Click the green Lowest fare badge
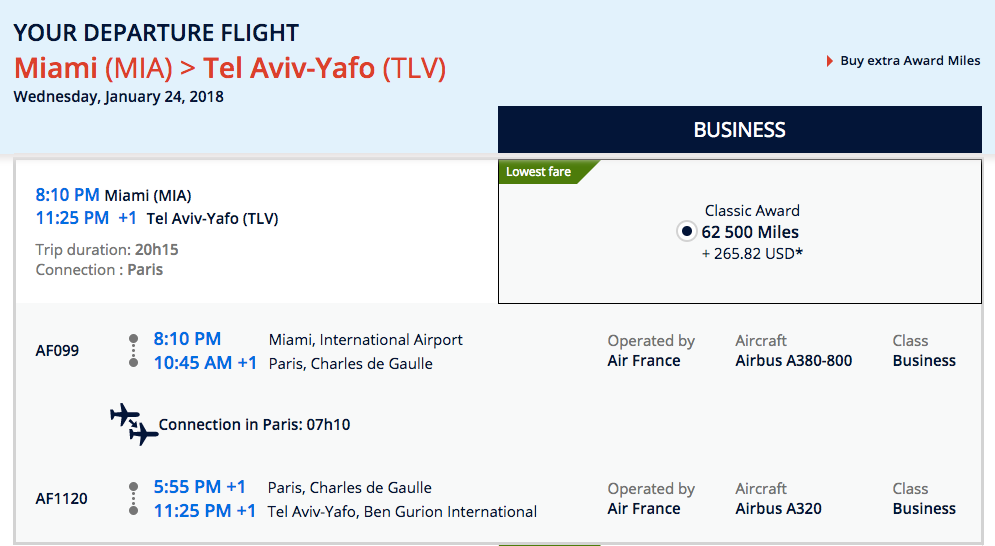This screenshot has height=546, width=995. tap(540, 172)
